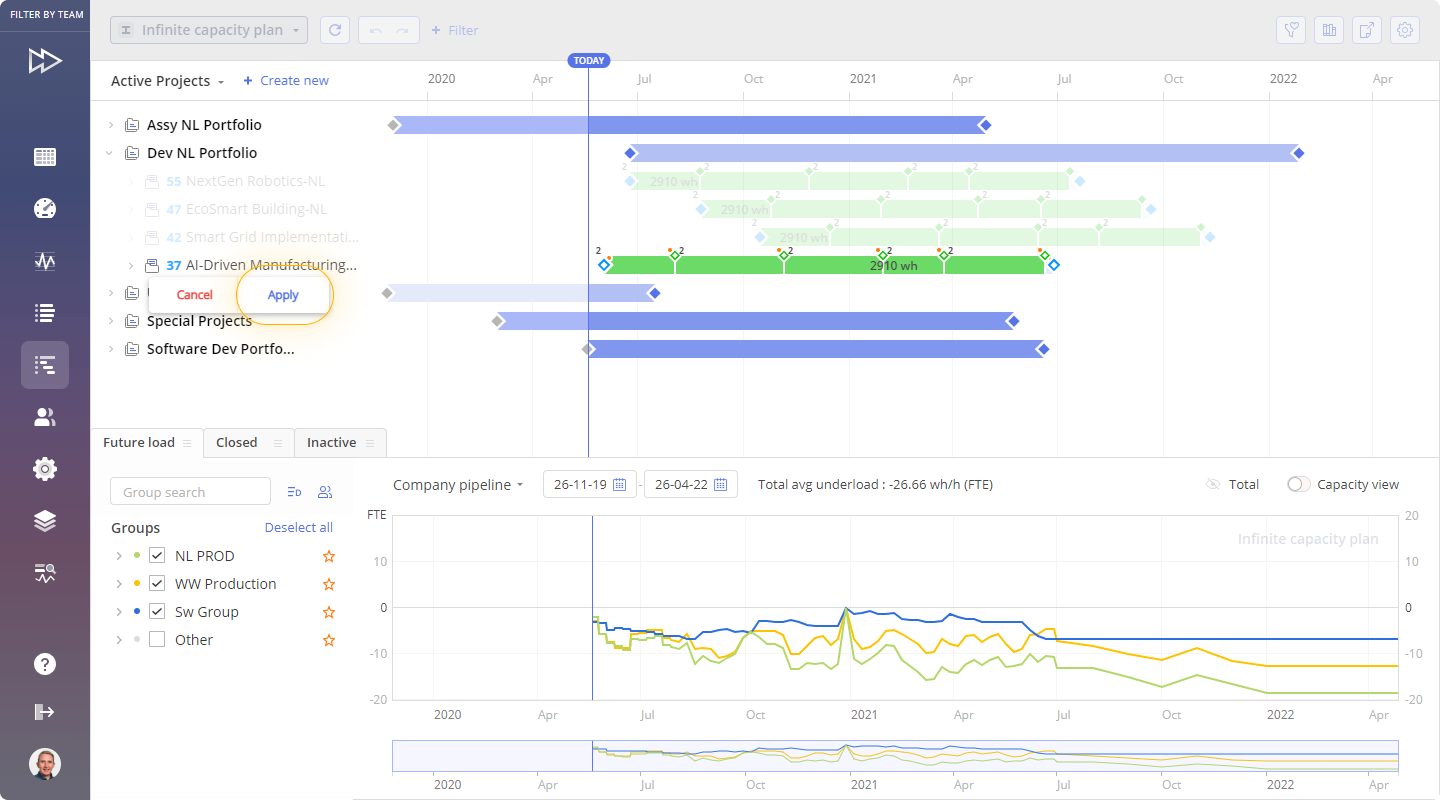Click the help question mark icon
This screenshot has width=1440, height=800.
click(x=45, y=664)
